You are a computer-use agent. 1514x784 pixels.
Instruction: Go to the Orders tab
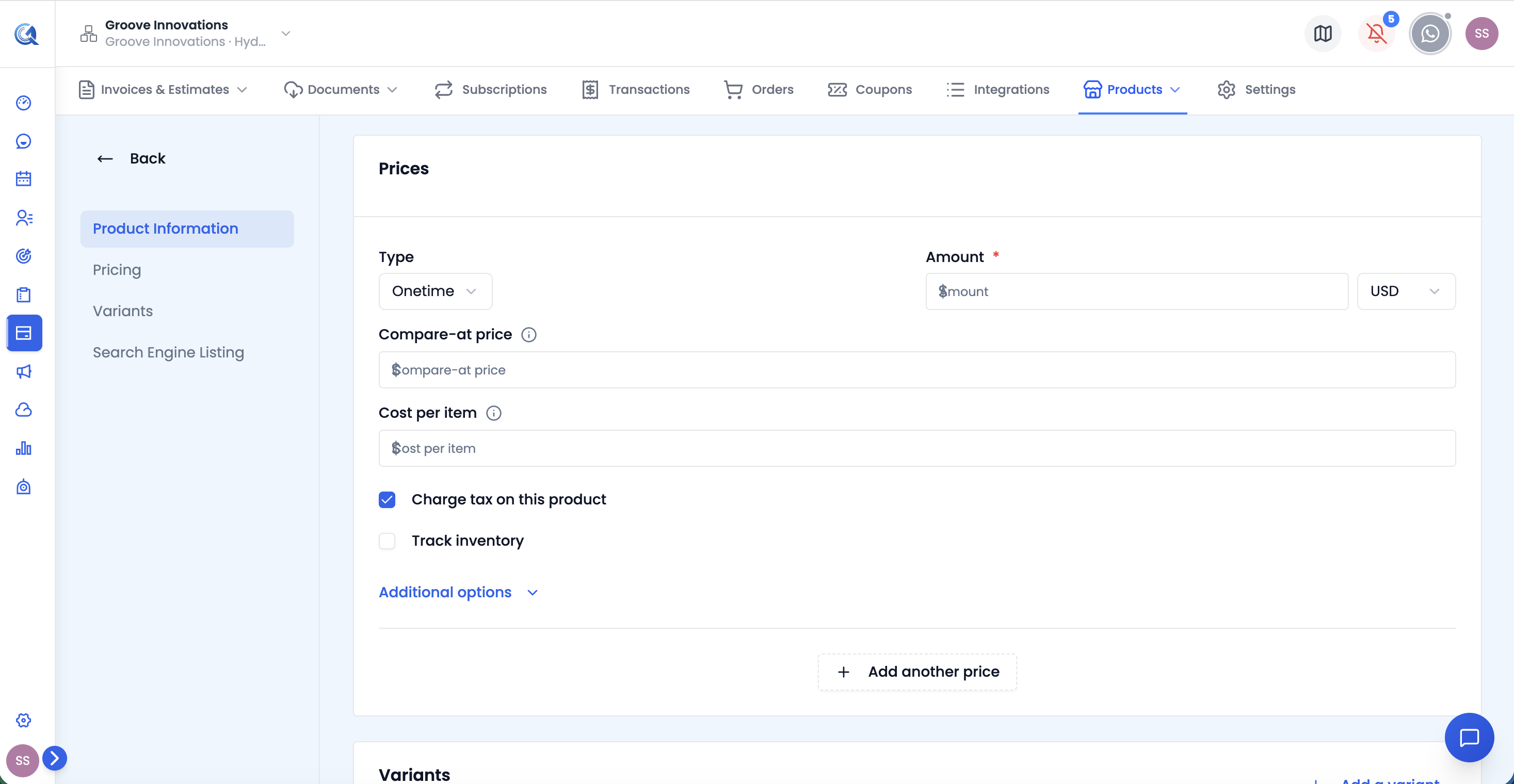tap(758, 90)
